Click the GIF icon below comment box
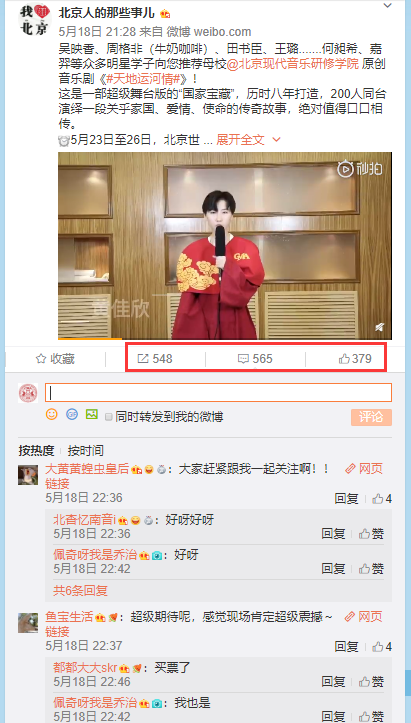Image resolution: width=411 pixels, height=723 pixels. tap(71, 414)
